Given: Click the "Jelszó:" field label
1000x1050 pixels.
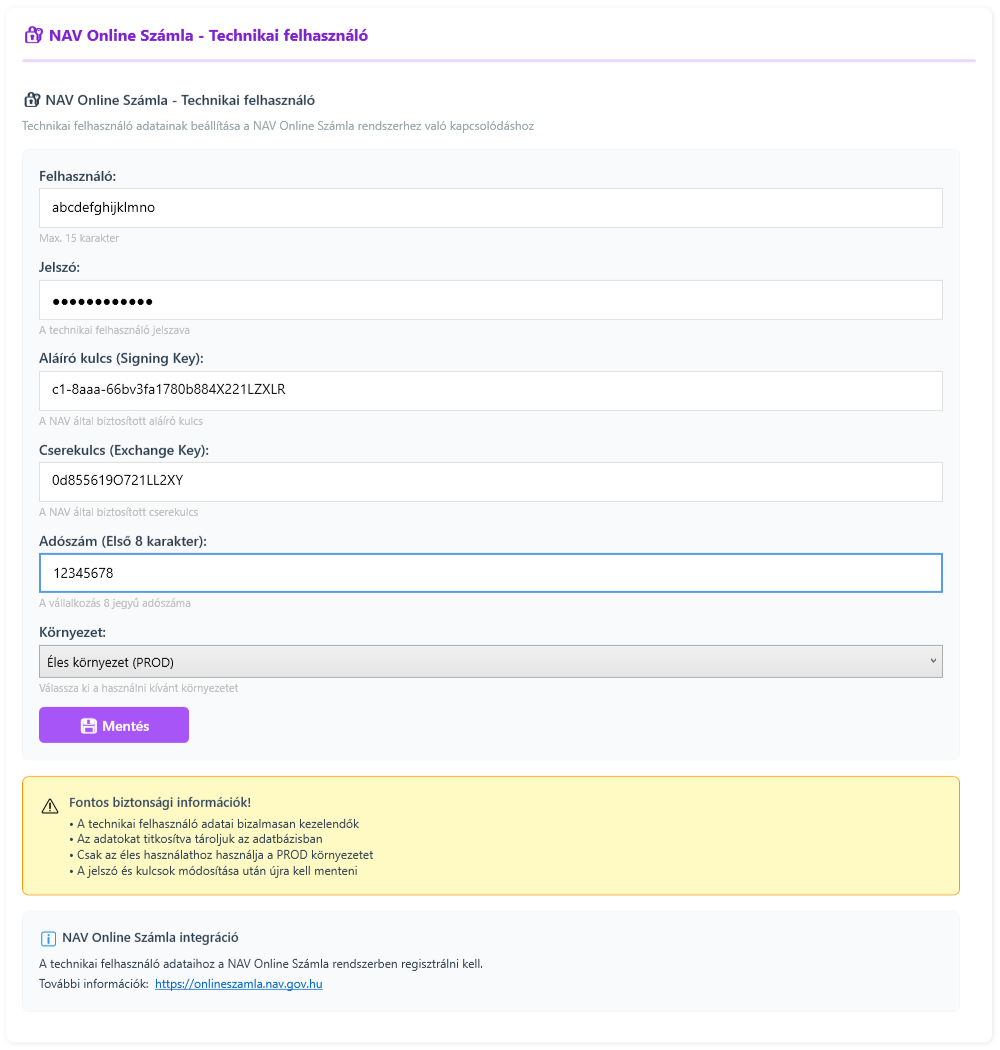Looking at the screenshot, I should (60, 267).
